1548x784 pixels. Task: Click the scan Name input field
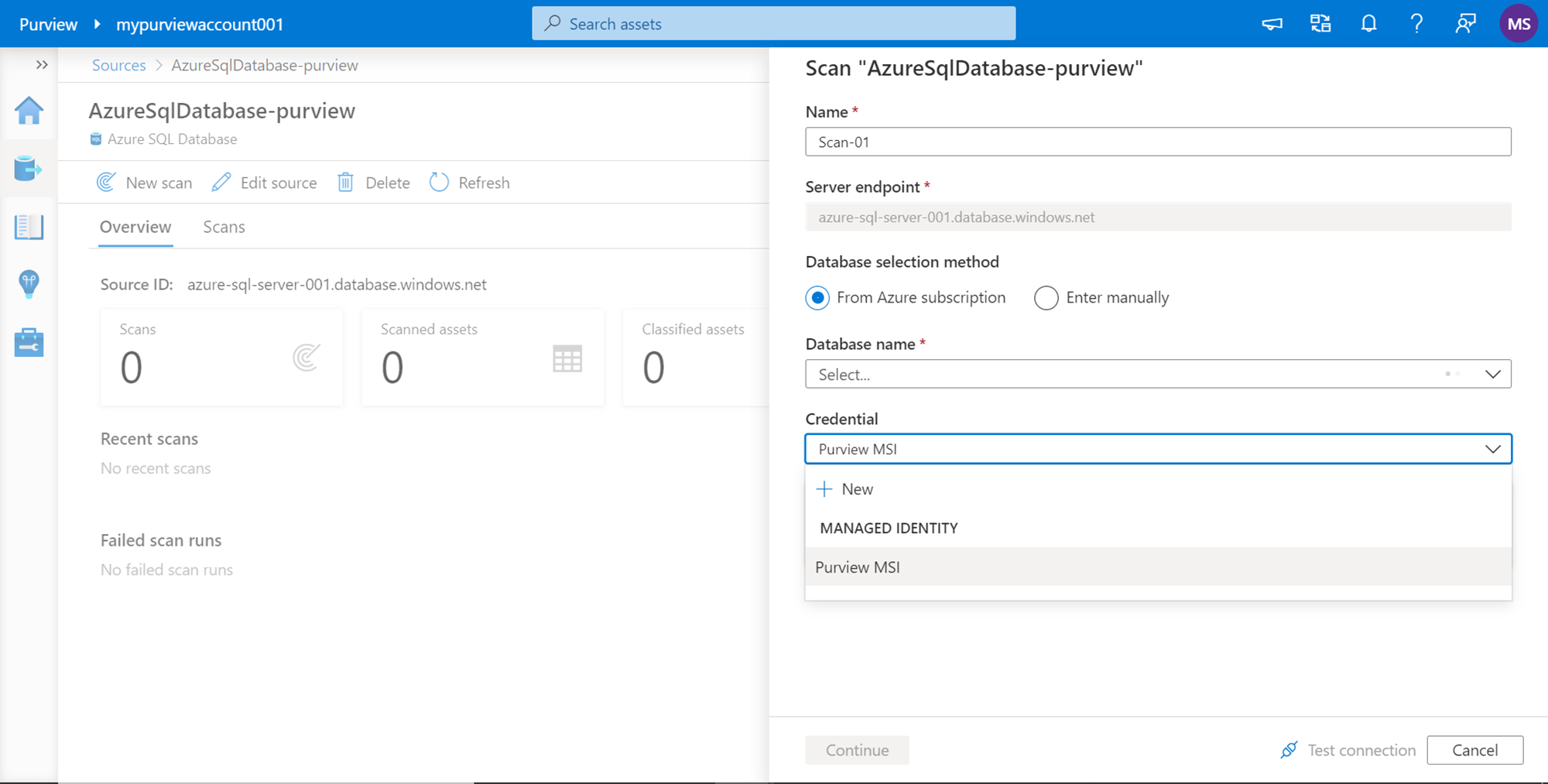point(1158,142)
